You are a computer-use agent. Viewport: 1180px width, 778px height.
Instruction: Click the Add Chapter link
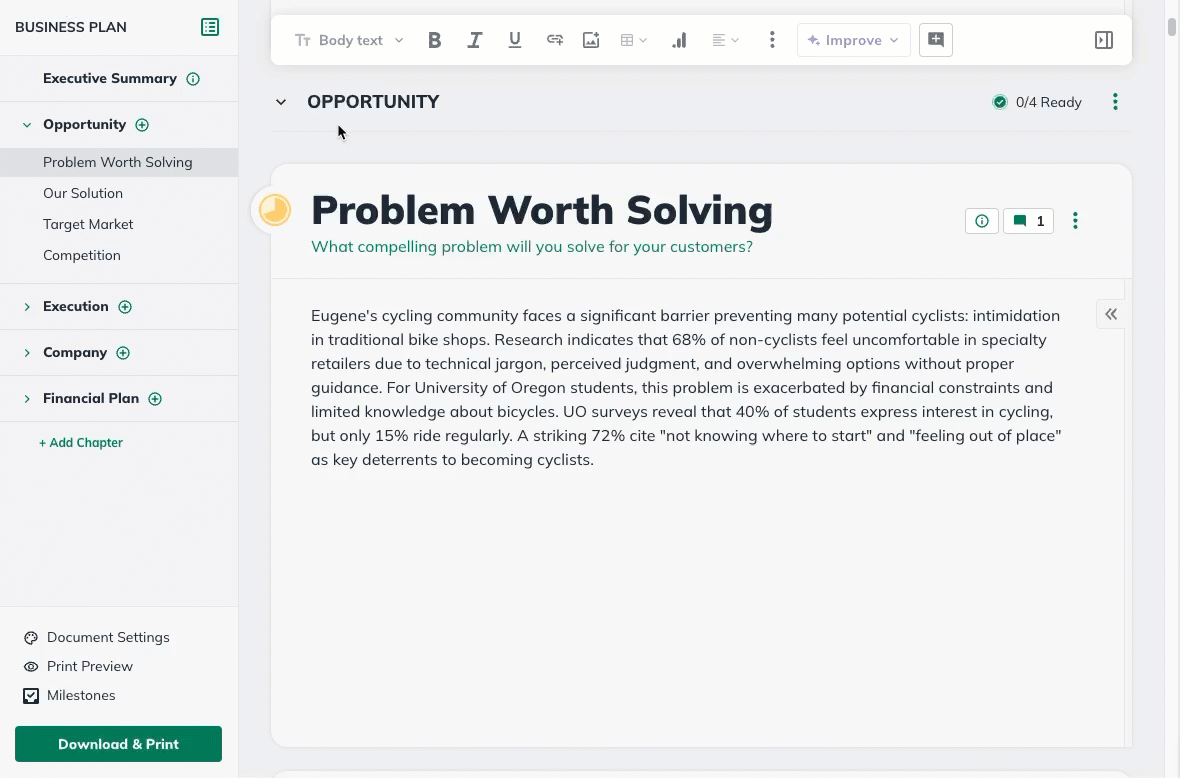click(81, 442)
